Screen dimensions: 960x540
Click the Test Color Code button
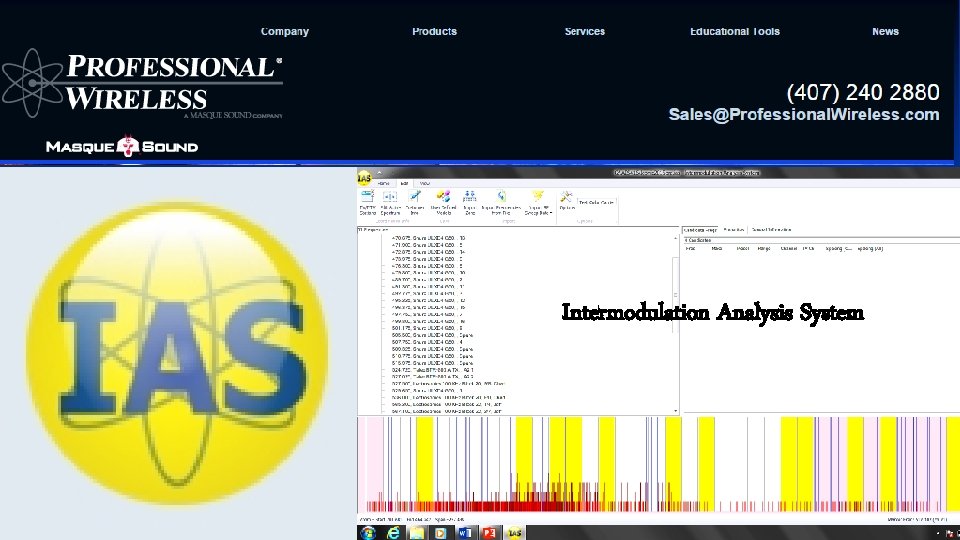click(596, 203)
